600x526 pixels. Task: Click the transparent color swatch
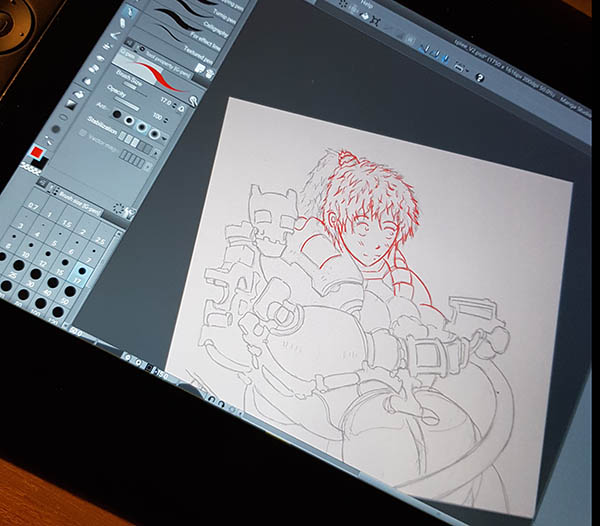coord(28,167)
